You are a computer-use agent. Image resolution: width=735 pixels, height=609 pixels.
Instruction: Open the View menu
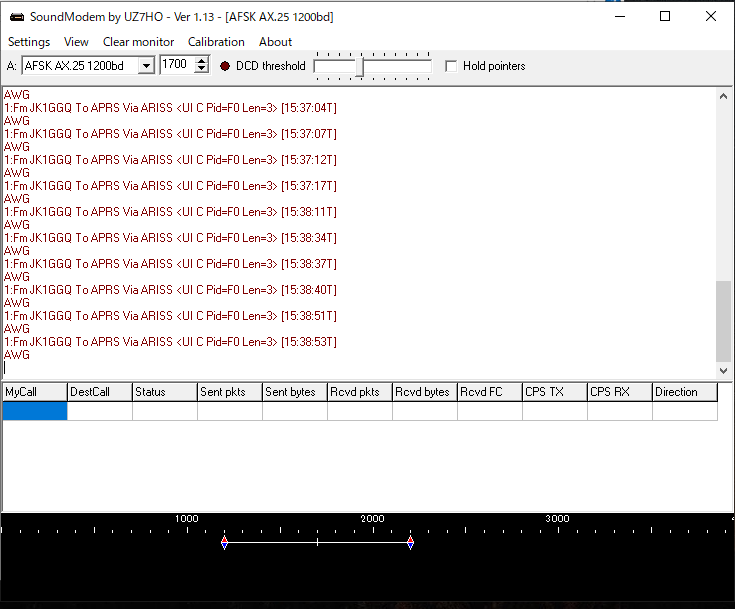(76, 42)
